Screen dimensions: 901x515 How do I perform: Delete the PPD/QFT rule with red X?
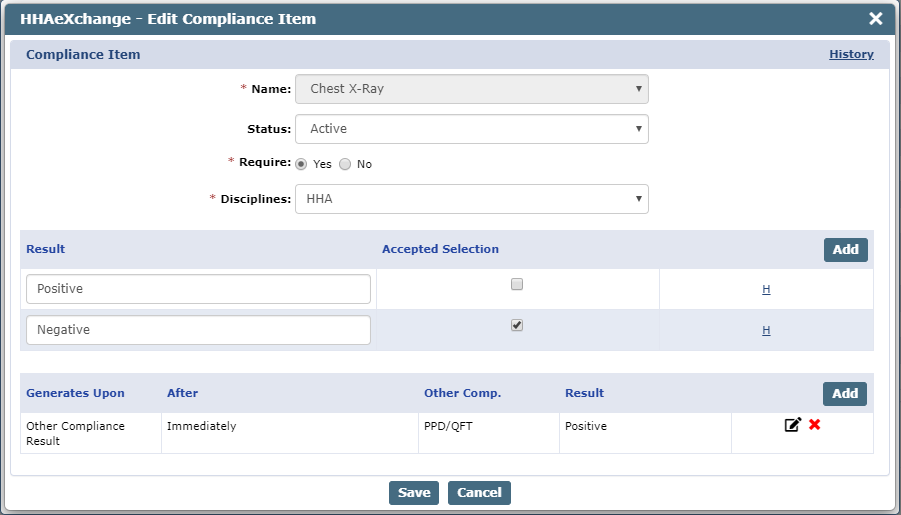(x=815, y=425)
